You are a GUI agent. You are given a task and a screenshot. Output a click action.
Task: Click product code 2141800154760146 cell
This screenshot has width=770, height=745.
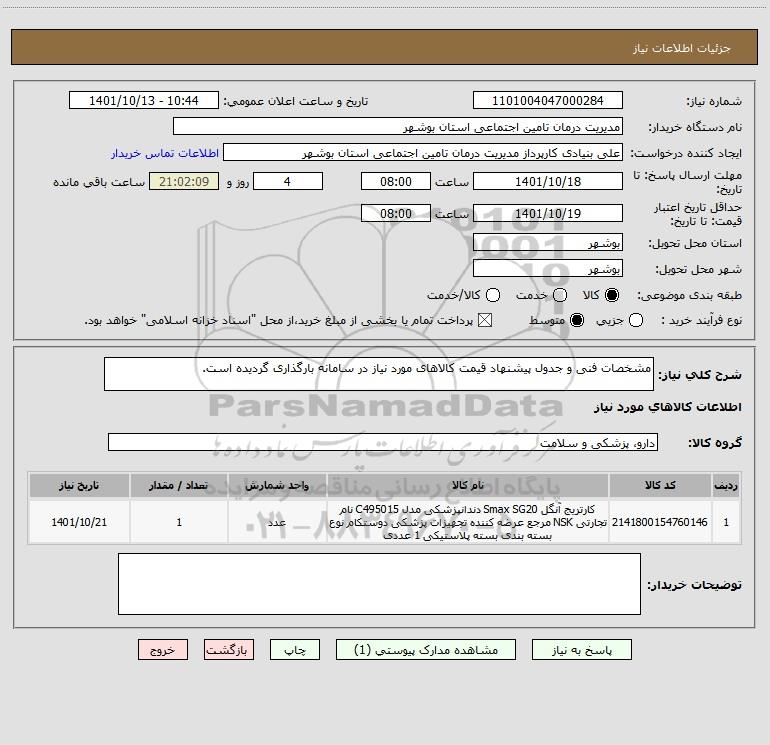(x=660, y=522)
